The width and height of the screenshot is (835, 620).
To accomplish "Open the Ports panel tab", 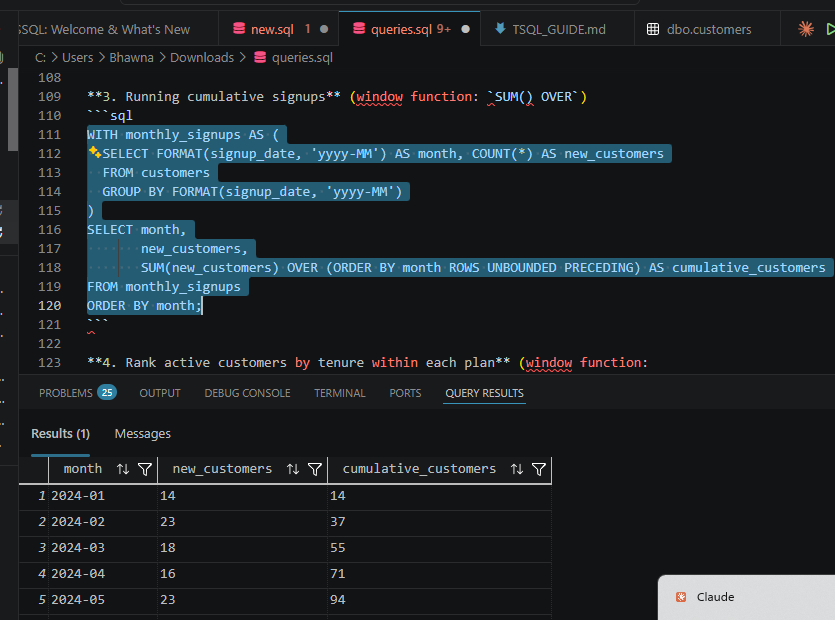I will [x=405, y=393].
